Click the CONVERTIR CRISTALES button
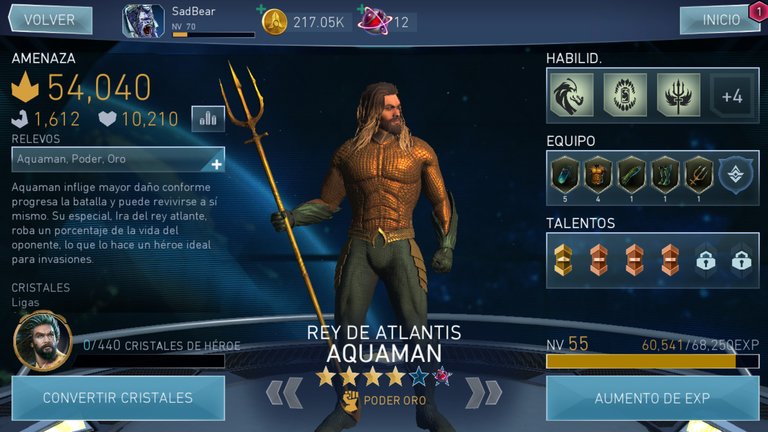Image resolution: width=768 pixels, height=432 pixels. pos(118,398)
